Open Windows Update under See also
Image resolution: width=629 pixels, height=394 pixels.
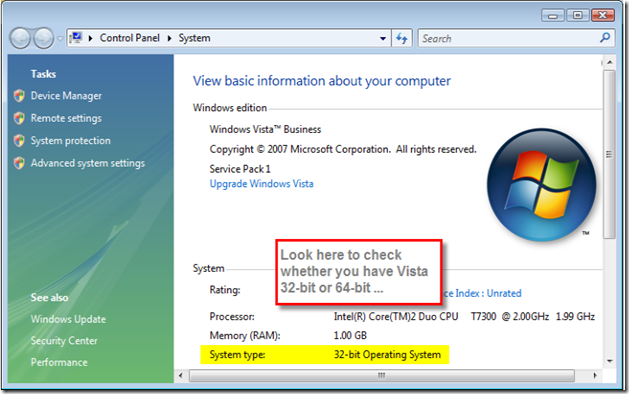tap(69, 319)
